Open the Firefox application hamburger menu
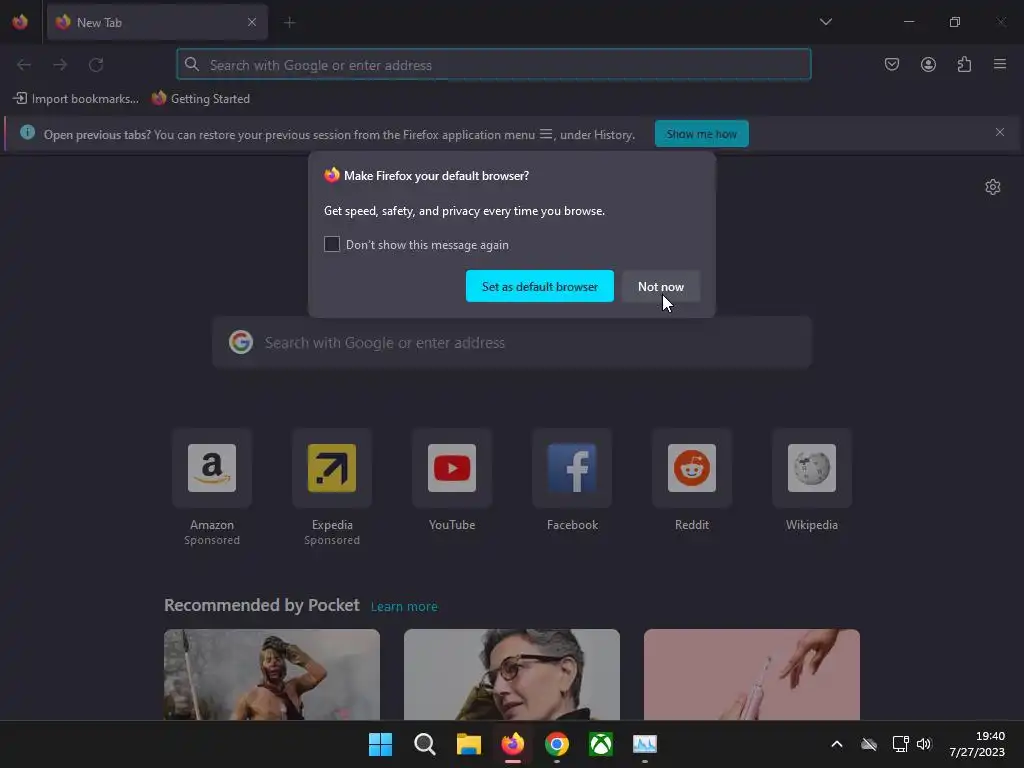Viewport: 1024px width, 768px height. tap(1000, 64)
